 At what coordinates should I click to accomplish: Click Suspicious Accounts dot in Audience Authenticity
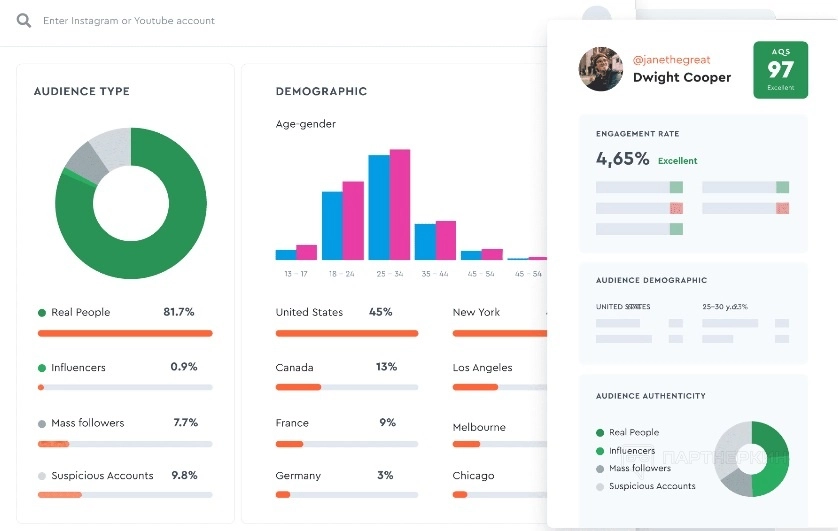(x=600, y=487)
